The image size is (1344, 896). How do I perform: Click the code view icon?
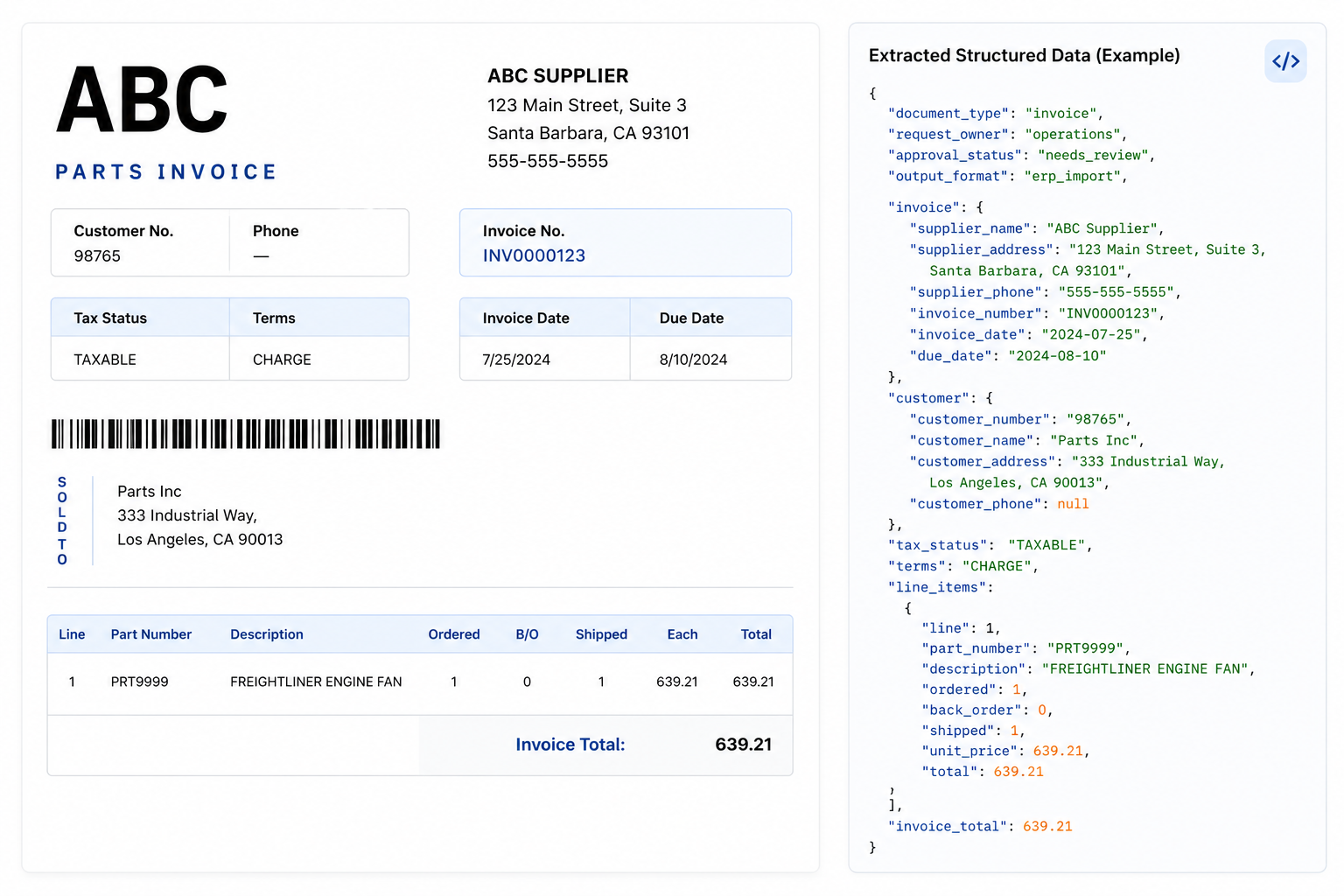[1285, 61]
